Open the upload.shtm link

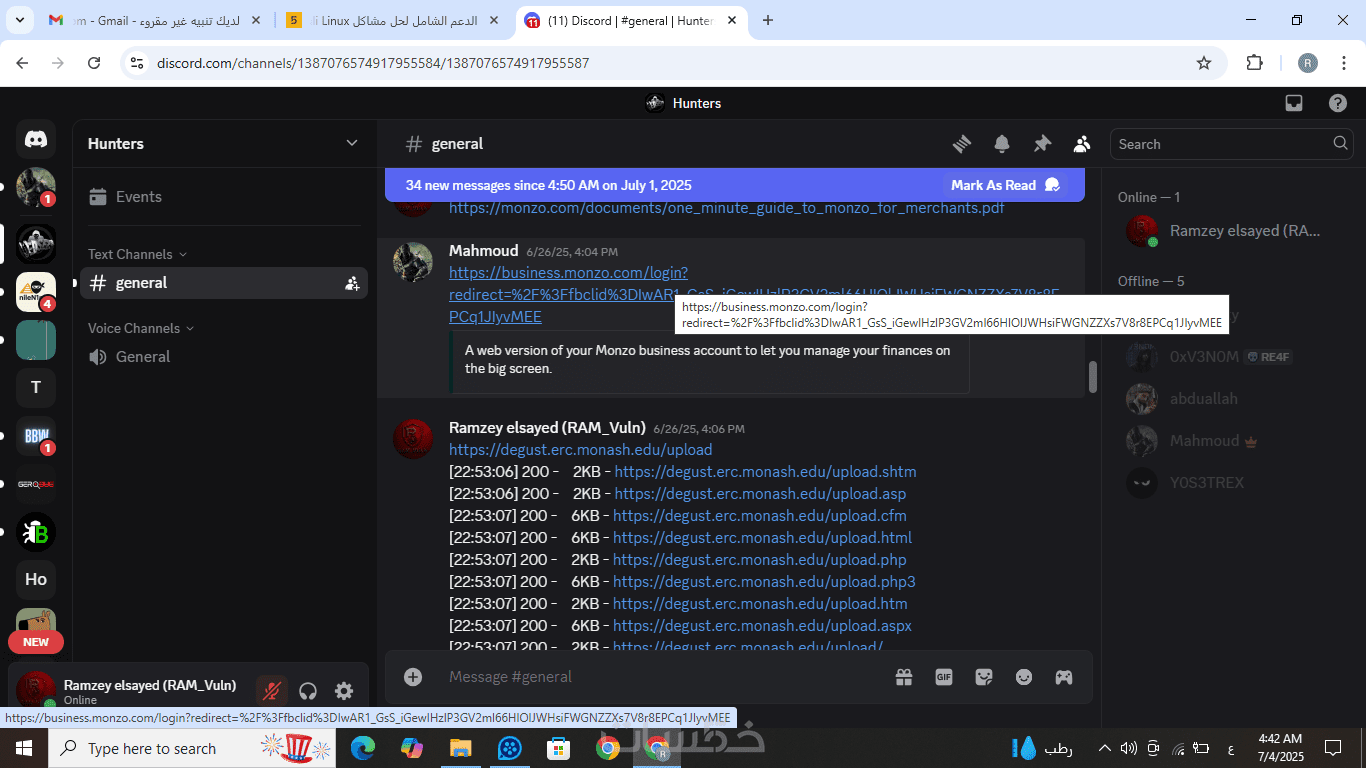[766, 472]
